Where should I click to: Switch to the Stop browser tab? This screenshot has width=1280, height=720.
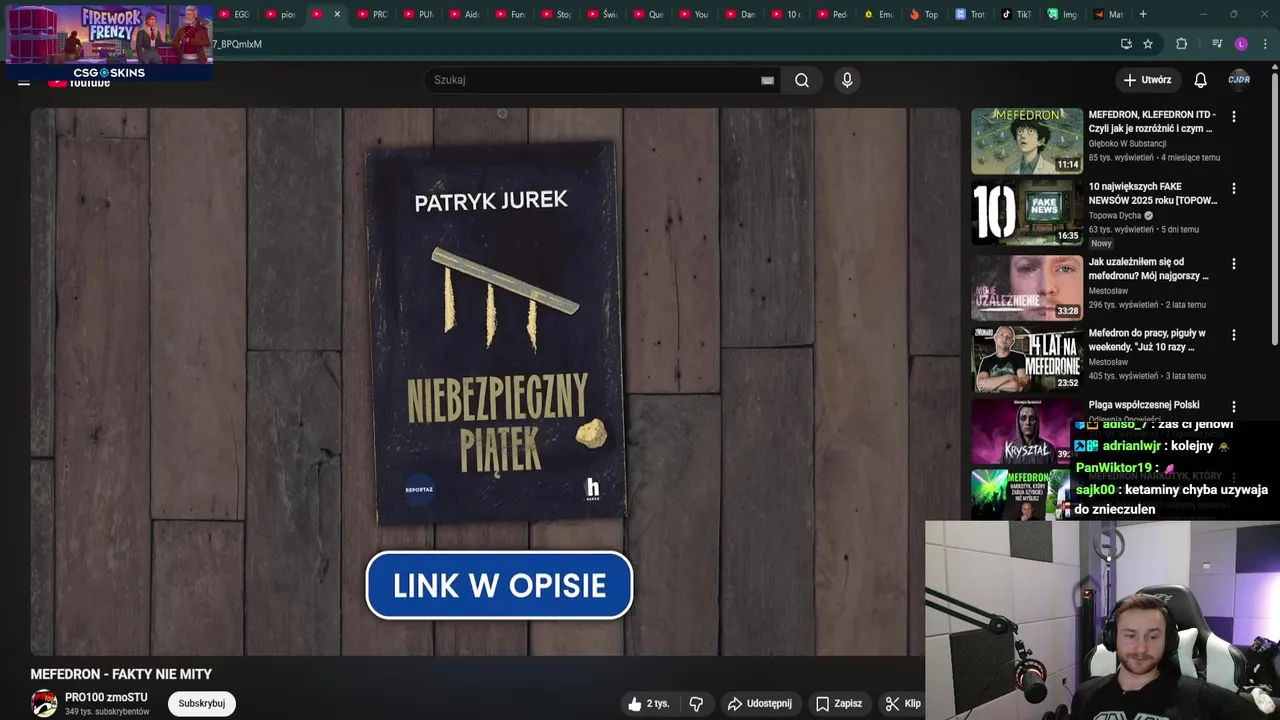pos(556,14)
